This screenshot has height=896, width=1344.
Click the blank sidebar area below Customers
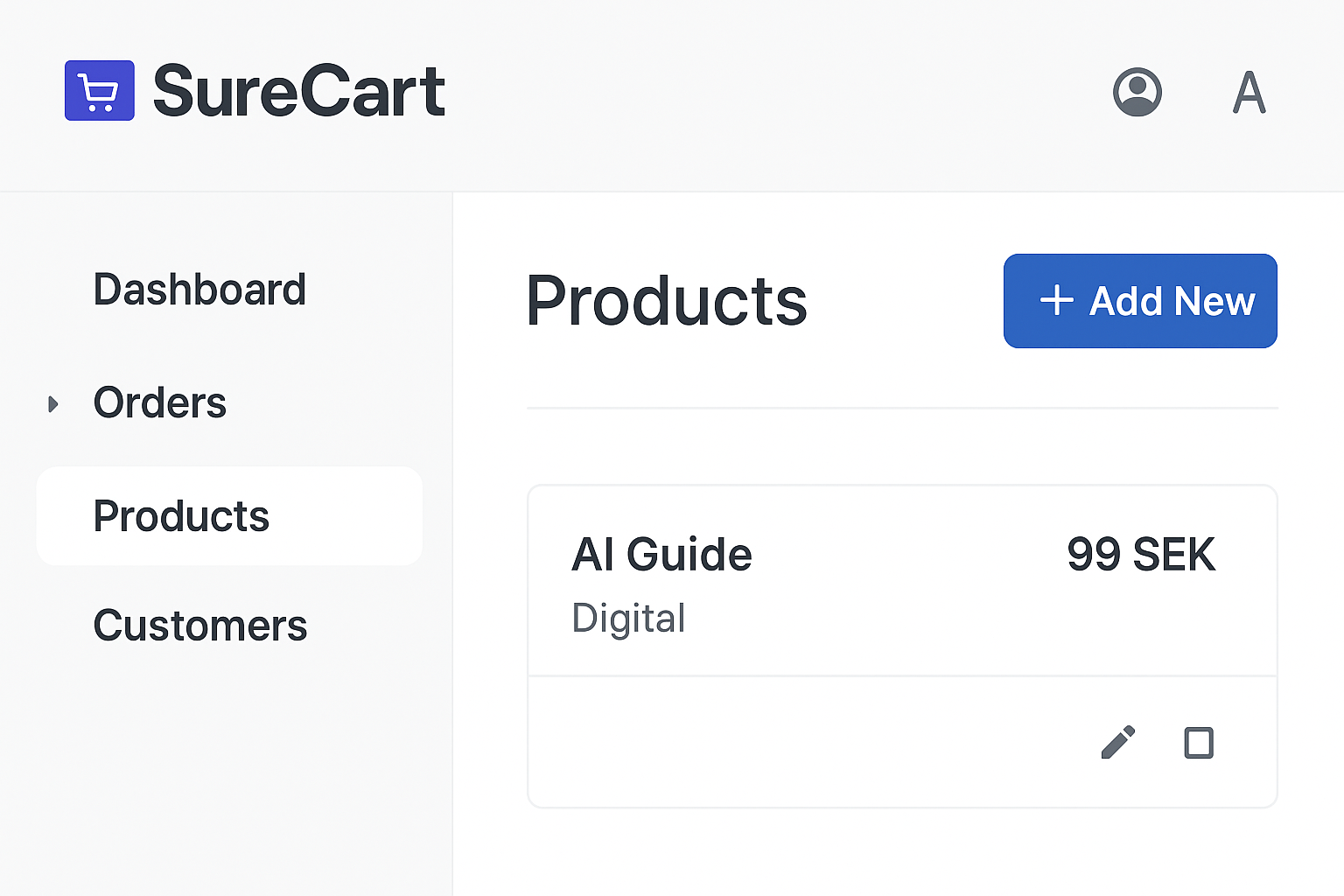[x=226, y=770]
